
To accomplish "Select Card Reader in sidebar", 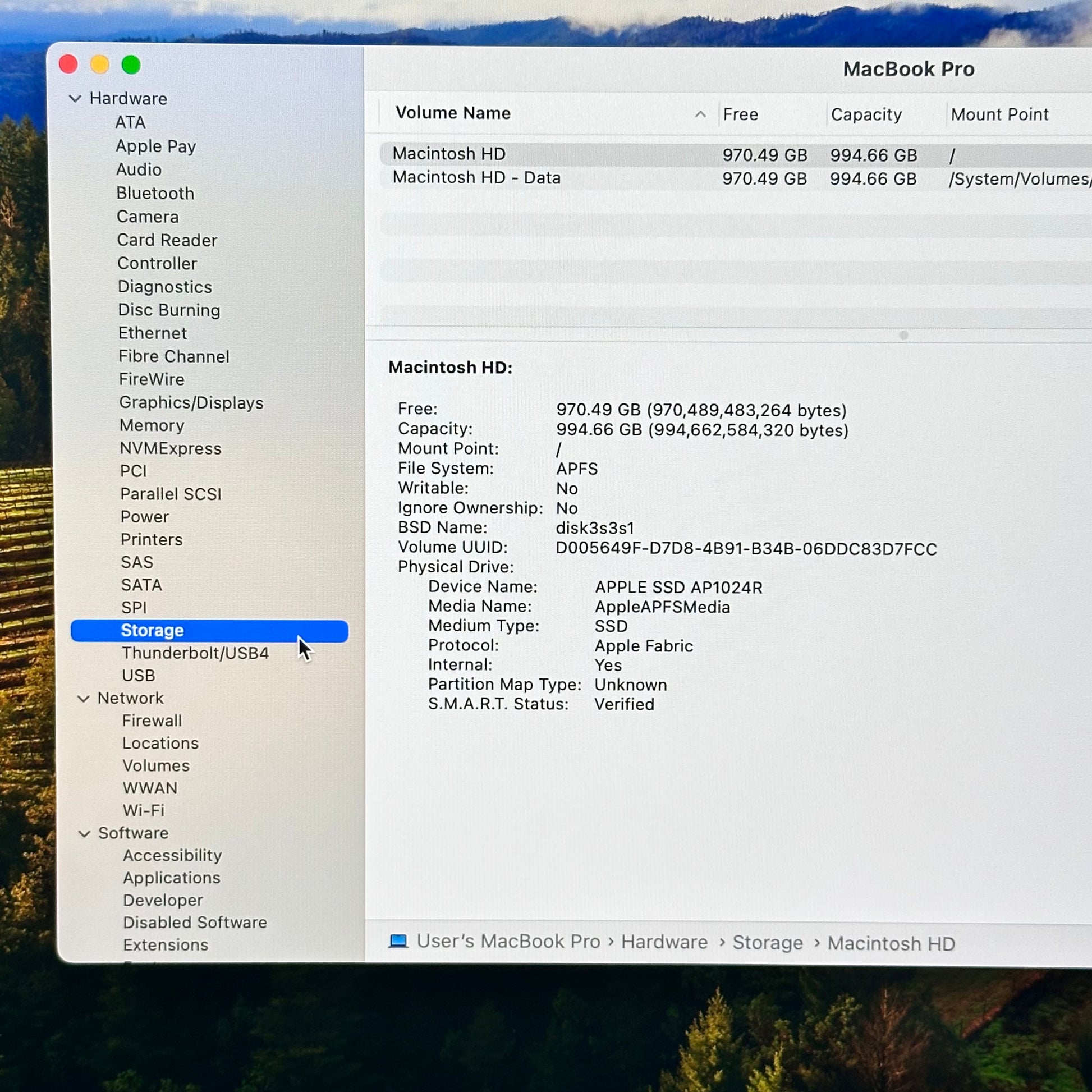I will pyautogui.click(x=167, y=240).
